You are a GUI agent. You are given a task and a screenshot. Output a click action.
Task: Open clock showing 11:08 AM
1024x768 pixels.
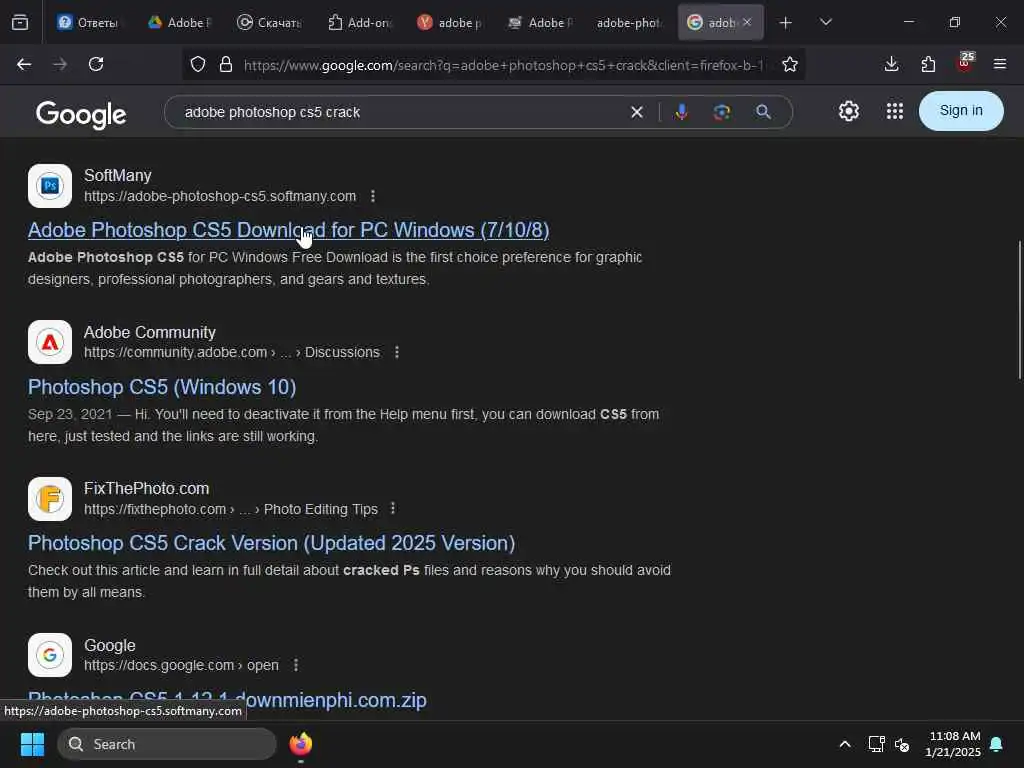pos(953,744)
